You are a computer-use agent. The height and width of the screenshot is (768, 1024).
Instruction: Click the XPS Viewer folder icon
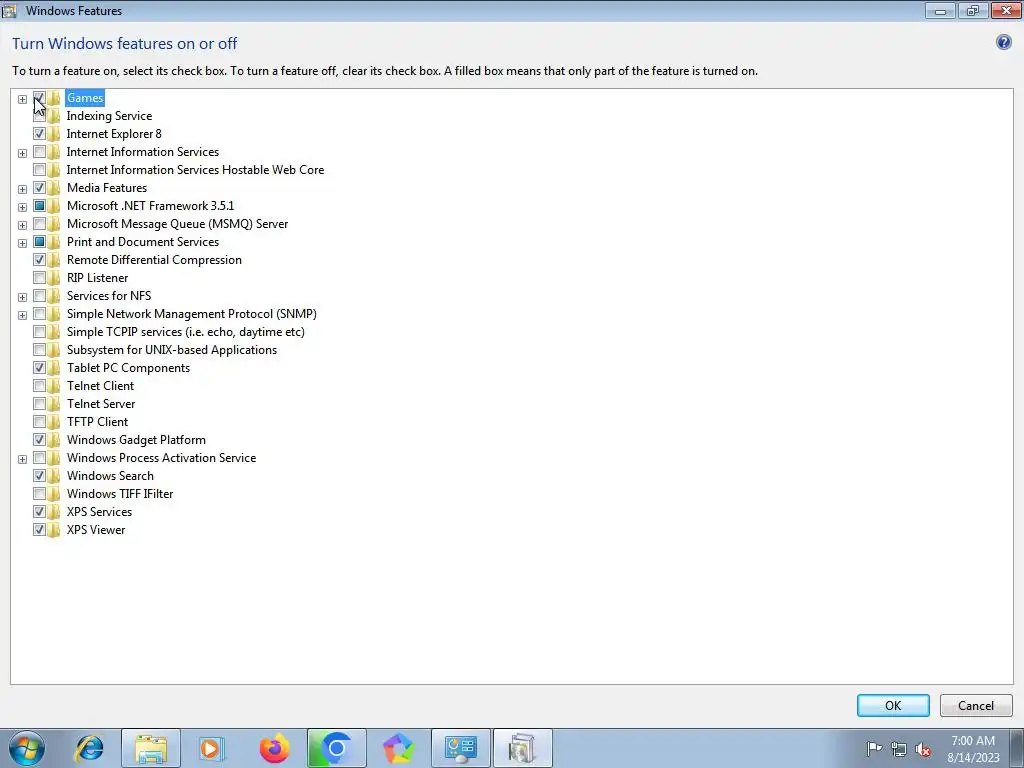pos(54,530)
